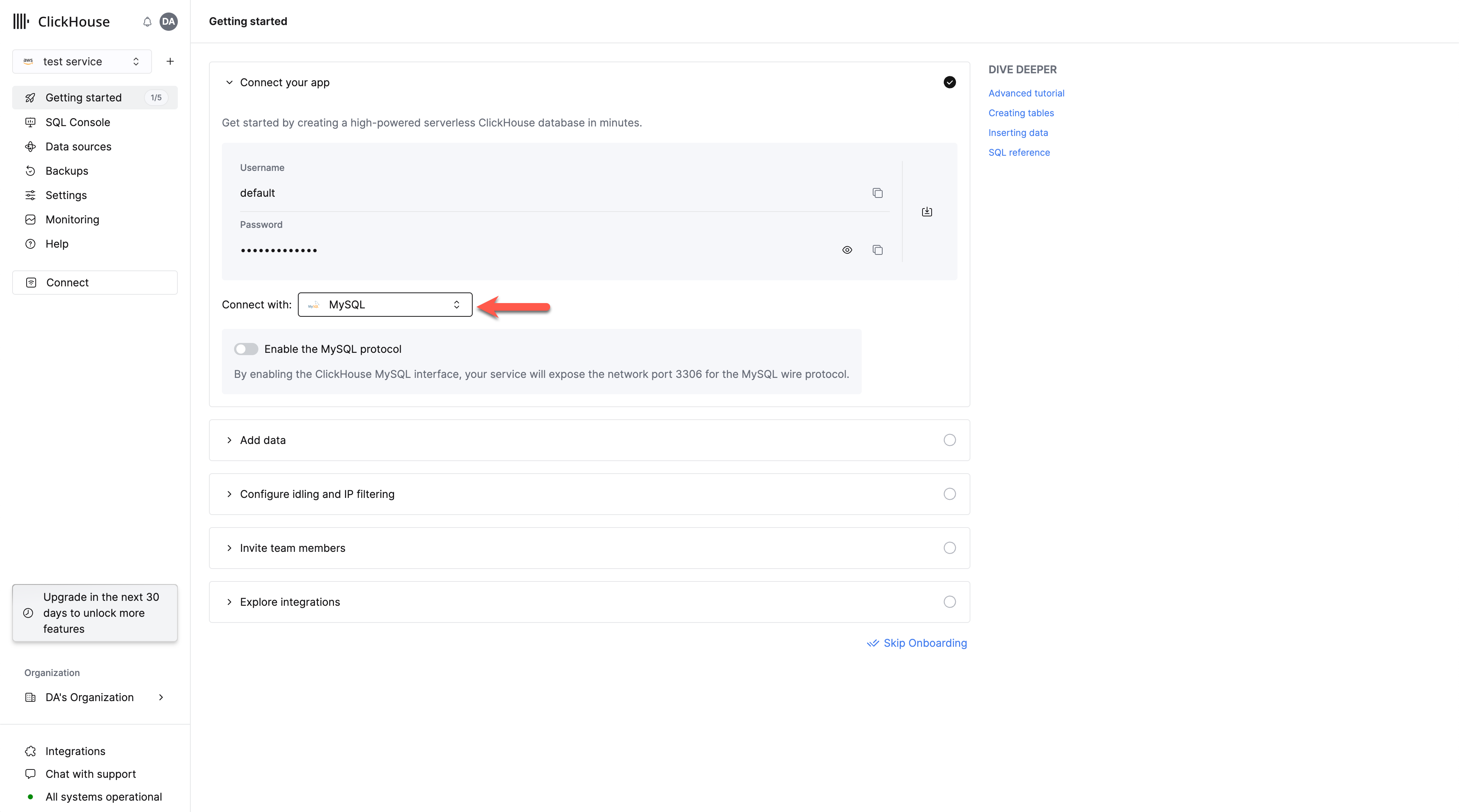This screenshot has width=1459, height=812.
Task: Enable the MySQL protocol toggle
Action: (x=246, y=349)
